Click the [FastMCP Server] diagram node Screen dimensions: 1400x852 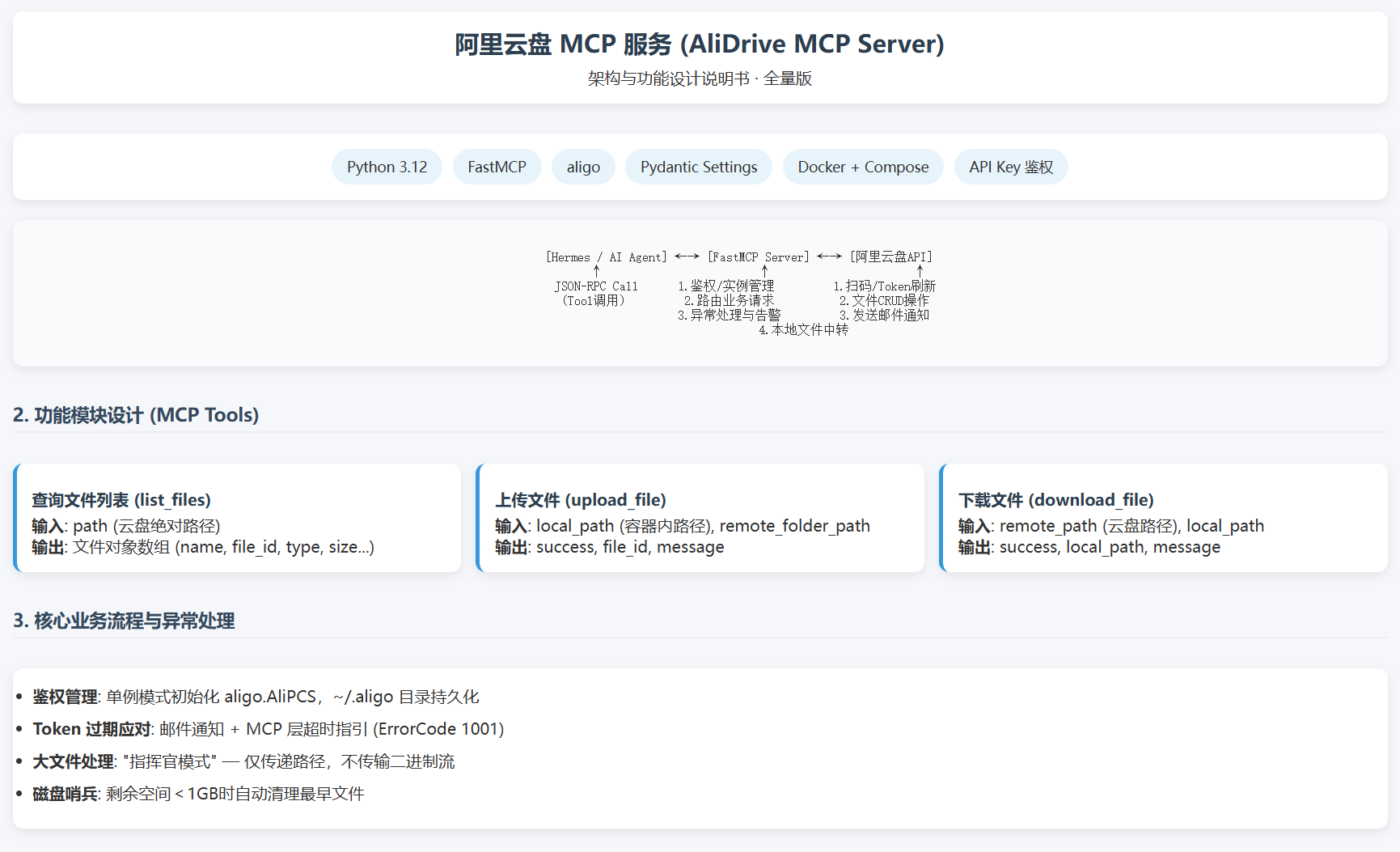pos(759,257)
